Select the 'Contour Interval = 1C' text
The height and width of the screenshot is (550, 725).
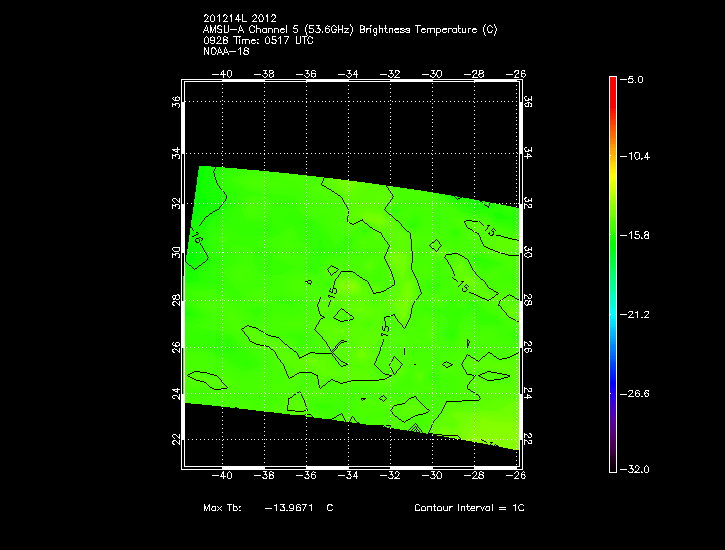(469, 508)
